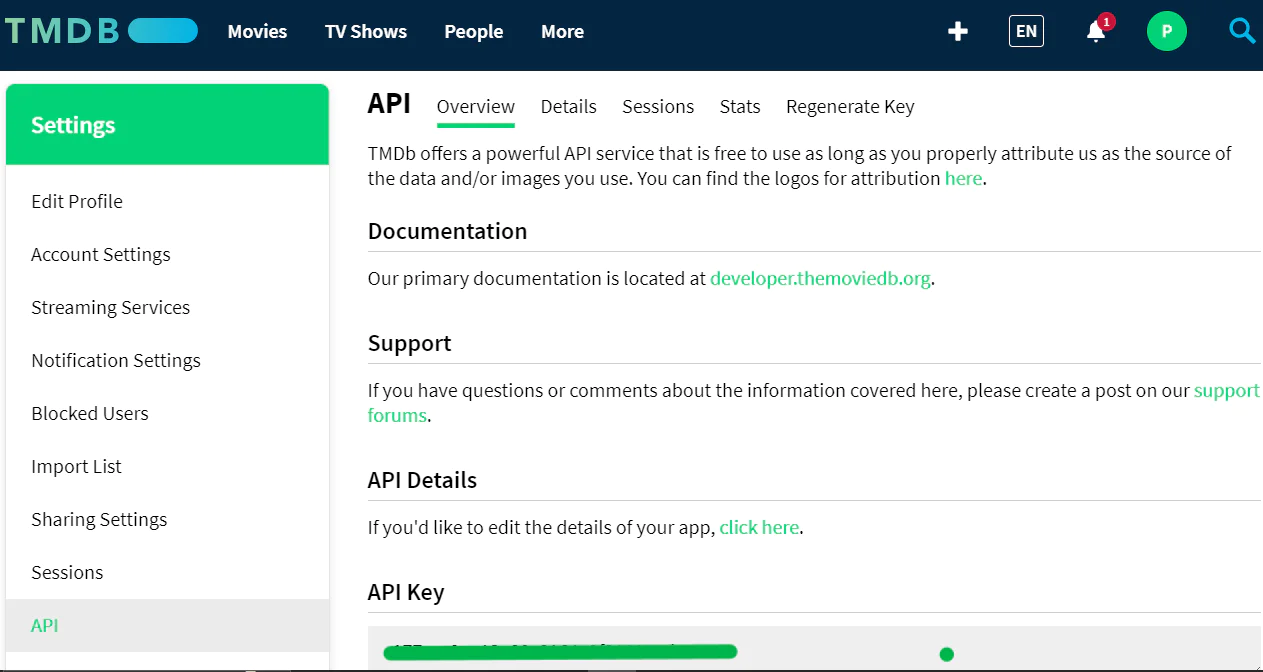Click the API Key section heading

pyautogui.click(x=406, y=592)
